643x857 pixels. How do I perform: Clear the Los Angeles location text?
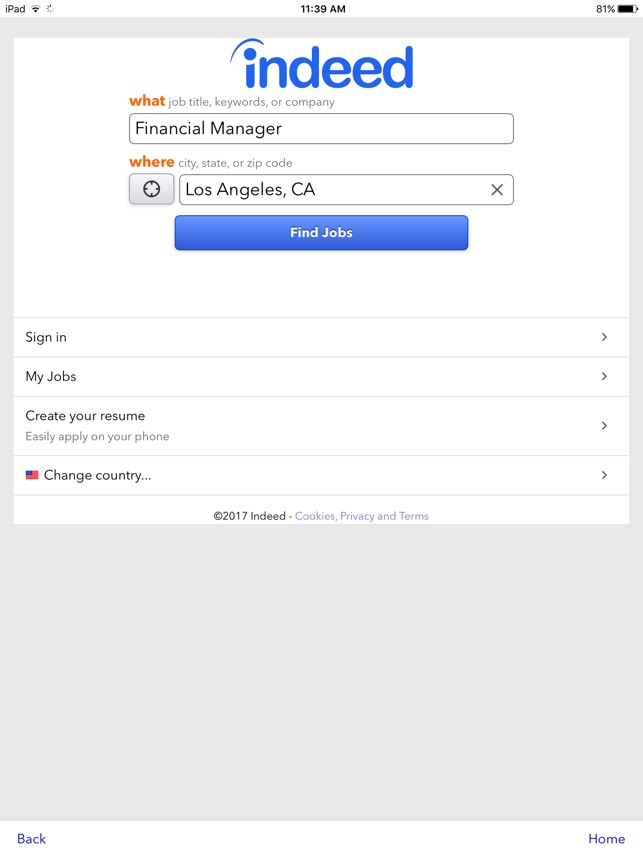pos(497,190)
